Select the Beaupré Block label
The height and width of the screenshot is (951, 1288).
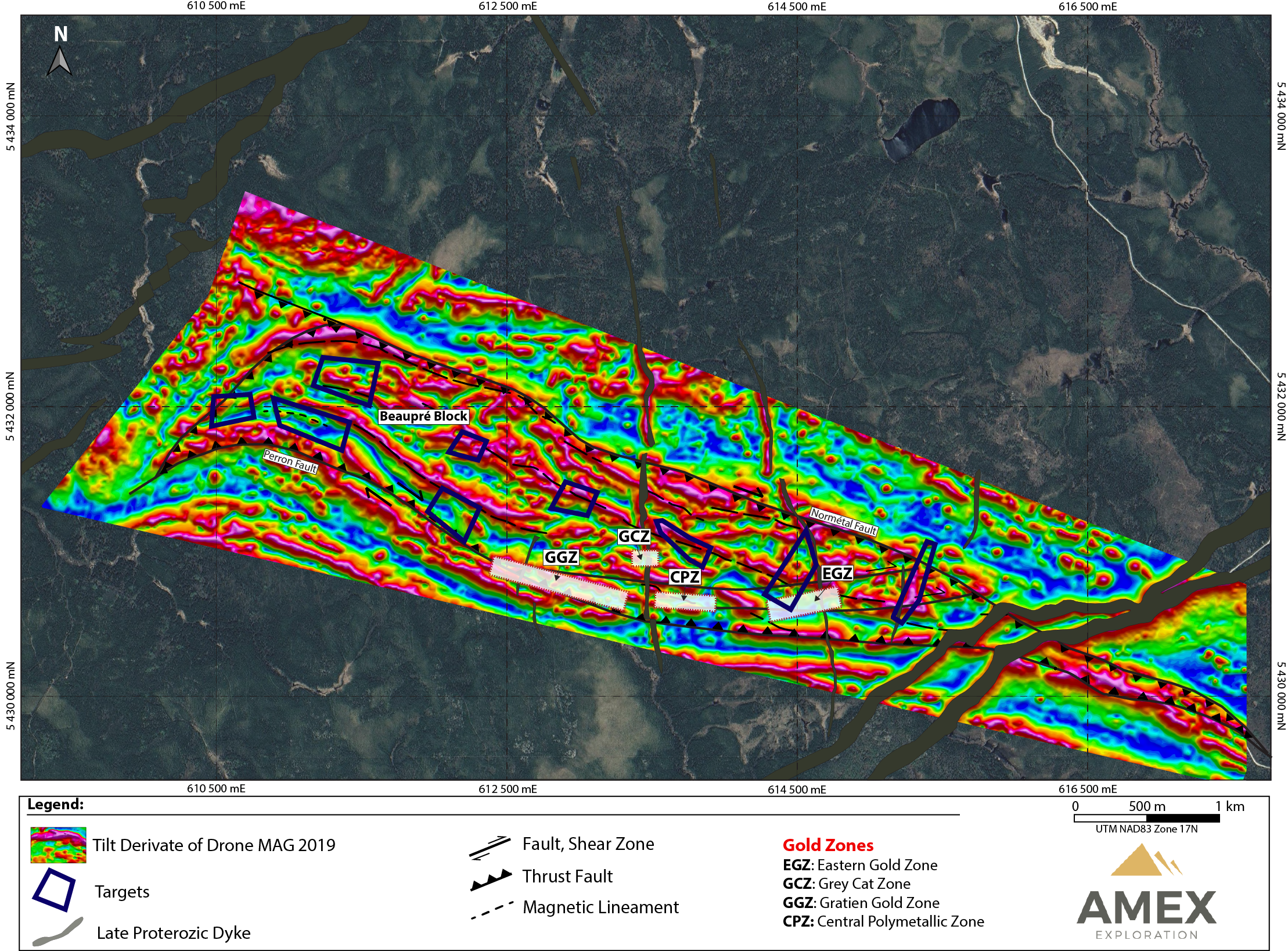click(x=423, y=416)
